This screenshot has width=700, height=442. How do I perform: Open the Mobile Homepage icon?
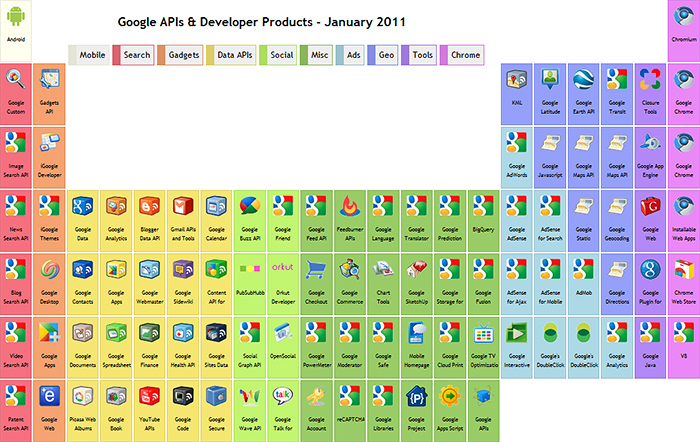tap(416, 333)
